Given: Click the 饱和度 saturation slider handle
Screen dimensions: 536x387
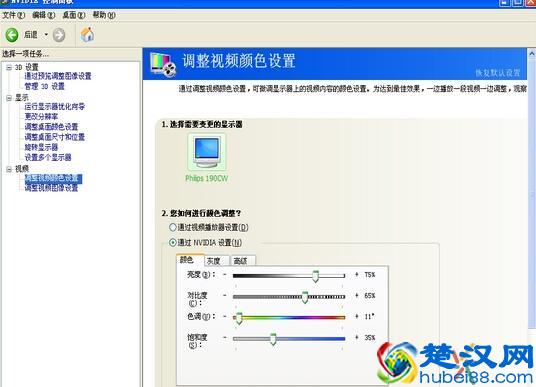Looking at the screenshot, I should click(x=273, y=339).
